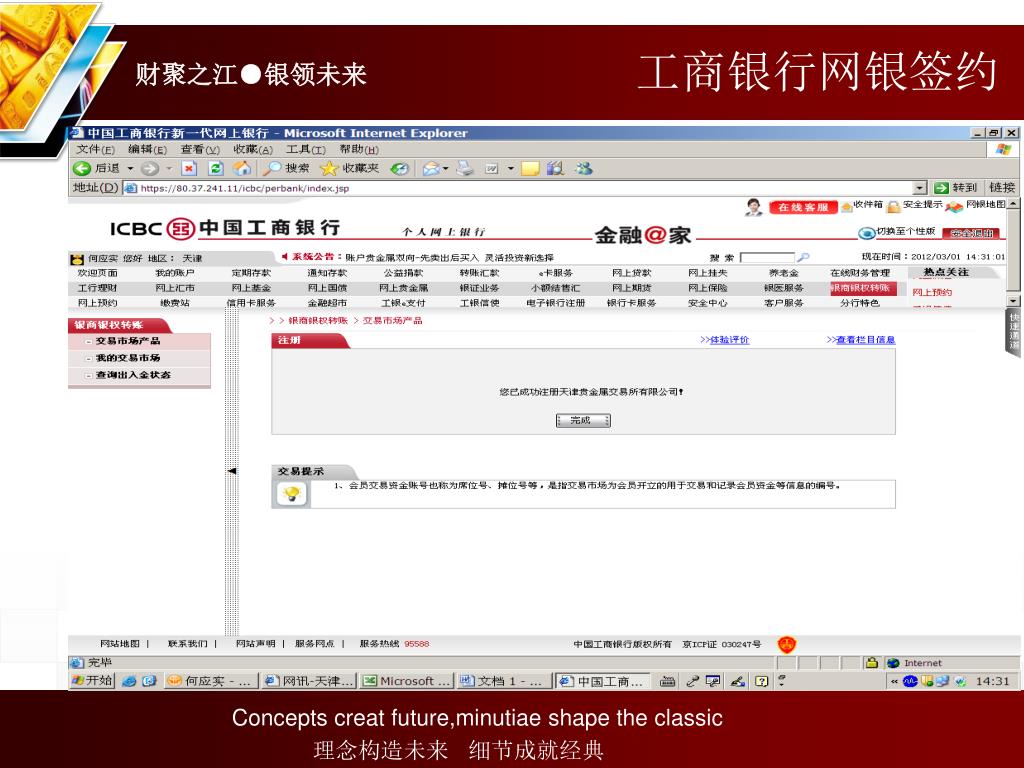
Task: Open the Back button history dropdown arrow
Action: (x=130, y=168)
